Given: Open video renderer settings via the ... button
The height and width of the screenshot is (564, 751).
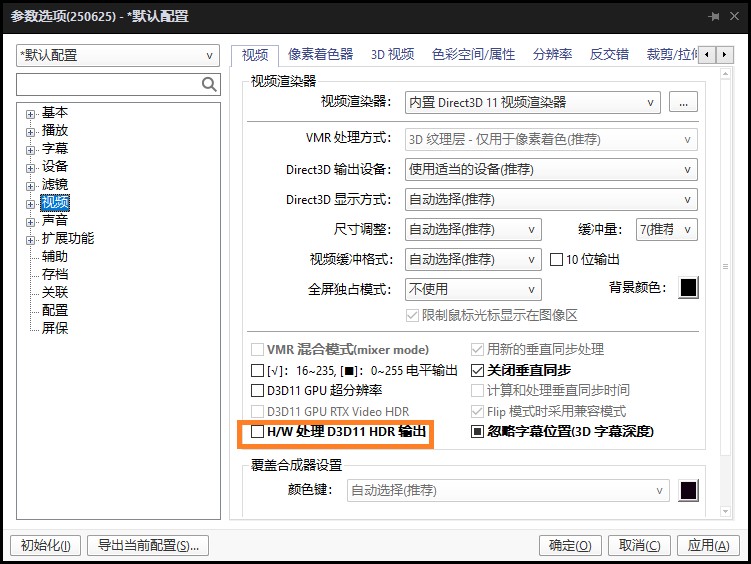Looking at the screenshot, I should pyautogui.click(x=684, y=102).
